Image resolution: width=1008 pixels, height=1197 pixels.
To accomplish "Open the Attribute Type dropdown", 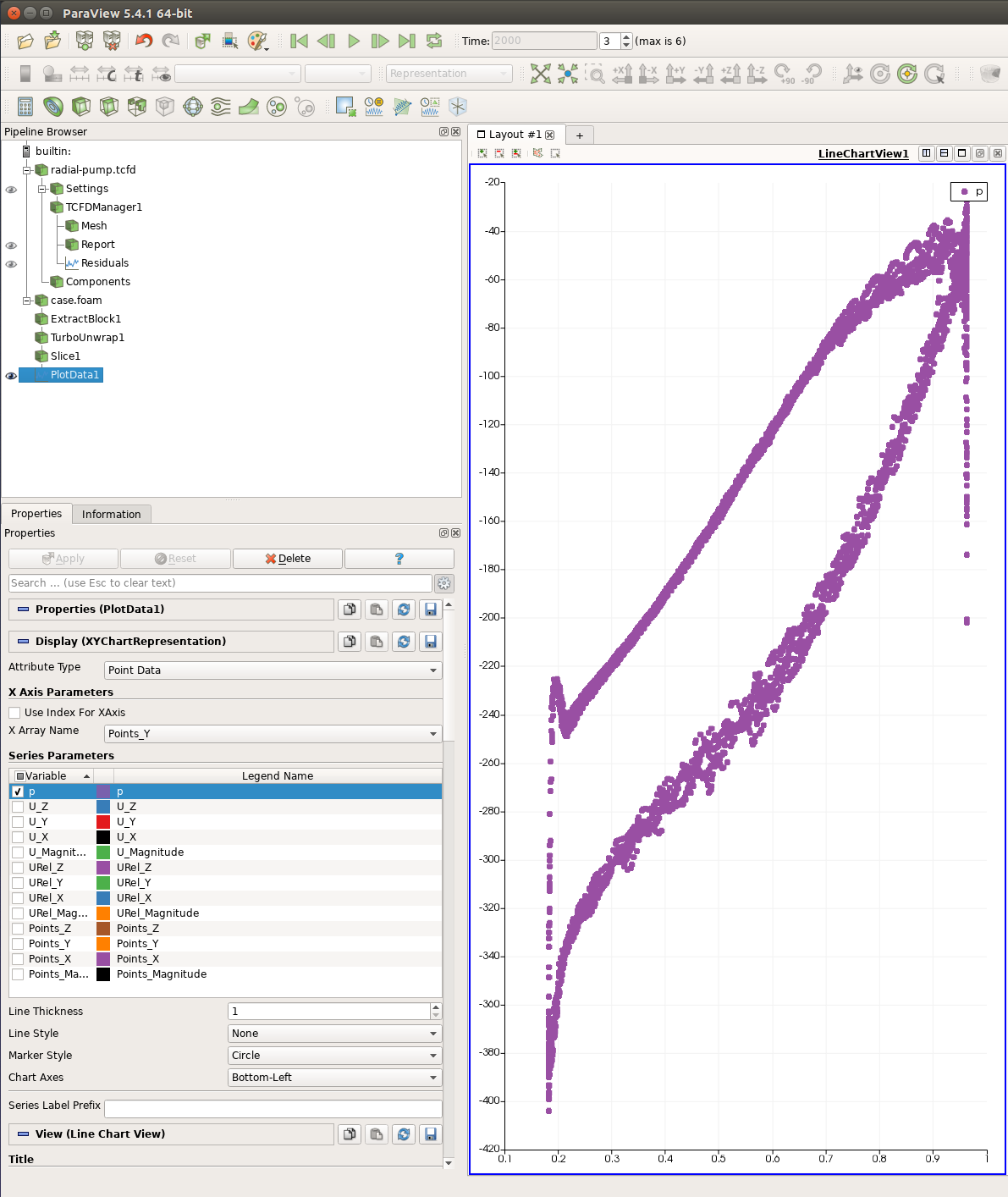I will click(x=273, y=670).
